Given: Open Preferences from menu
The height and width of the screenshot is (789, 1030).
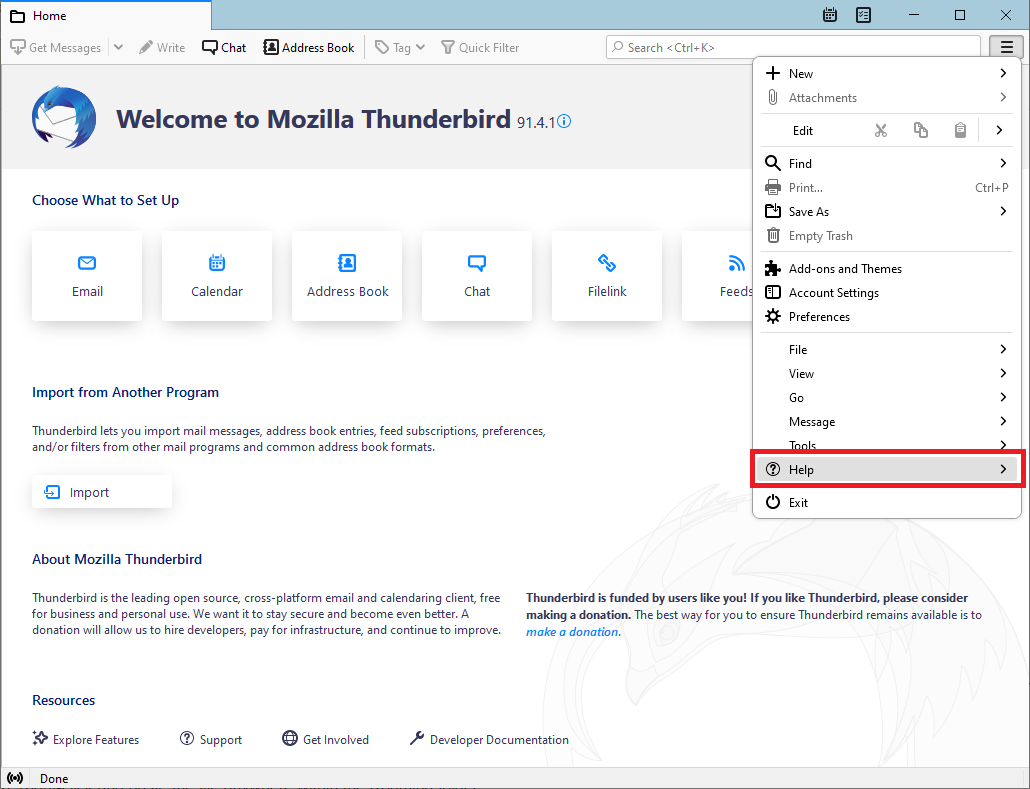Looking at the screenshot, I should pos(886,317).
